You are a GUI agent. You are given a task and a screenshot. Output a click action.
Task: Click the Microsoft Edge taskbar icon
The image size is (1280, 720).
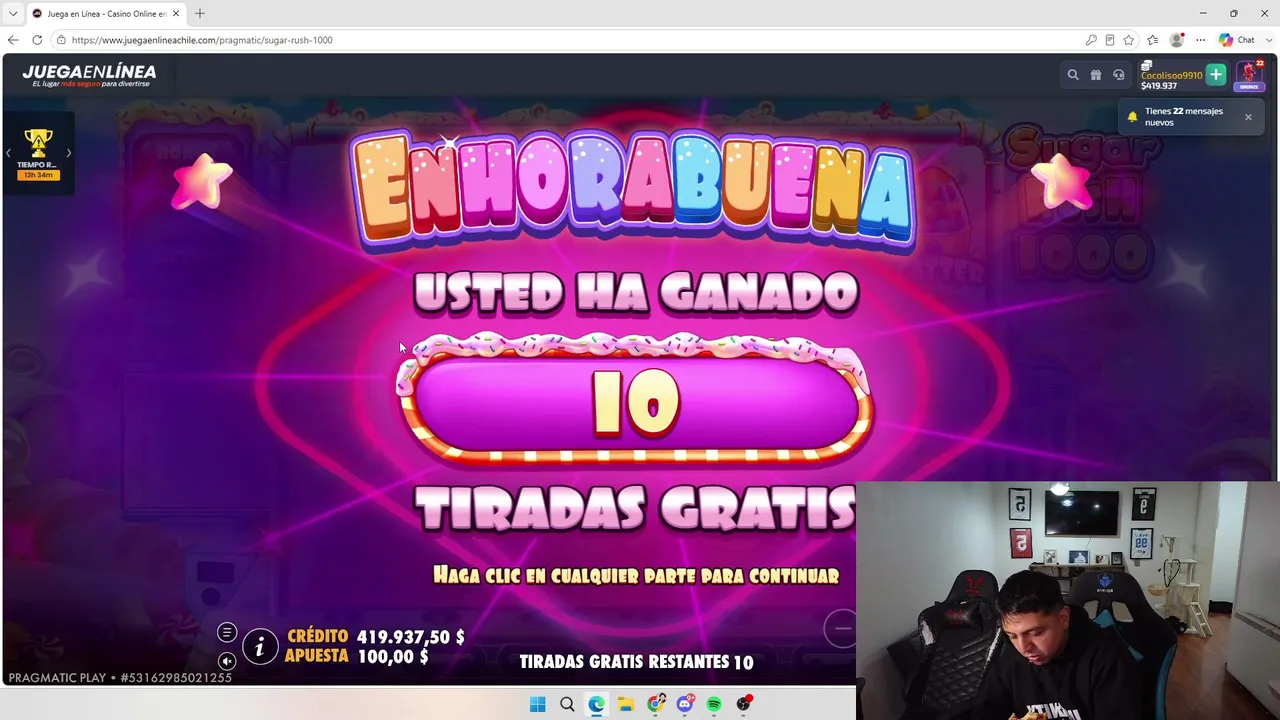click(597, 704)
